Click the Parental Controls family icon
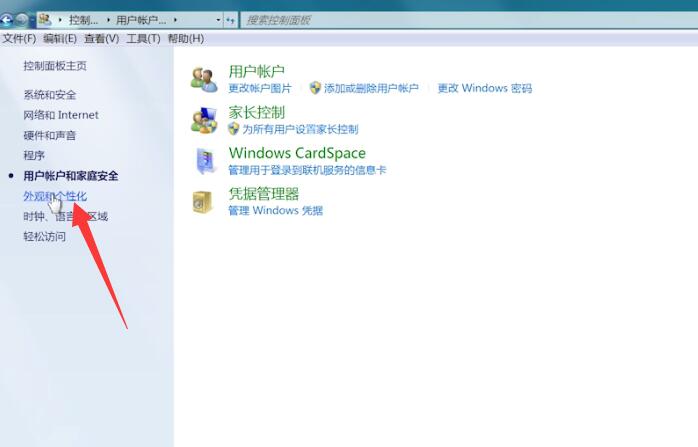 coord(204,120)
